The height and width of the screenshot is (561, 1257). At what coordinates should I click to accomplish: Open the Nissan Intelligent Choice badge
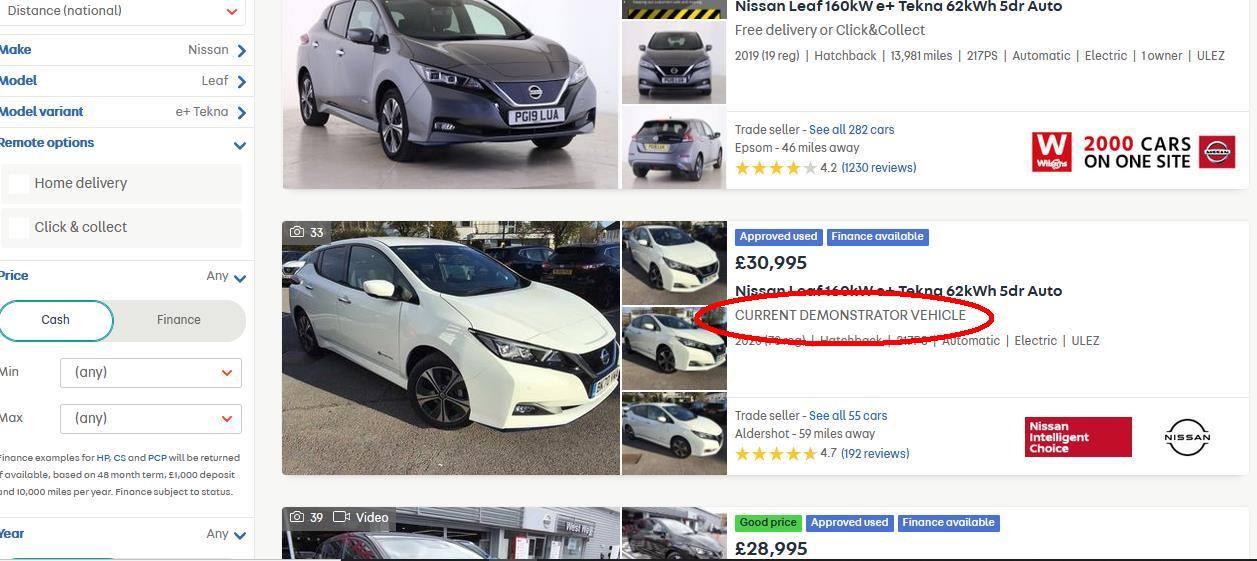[1078, 437]
